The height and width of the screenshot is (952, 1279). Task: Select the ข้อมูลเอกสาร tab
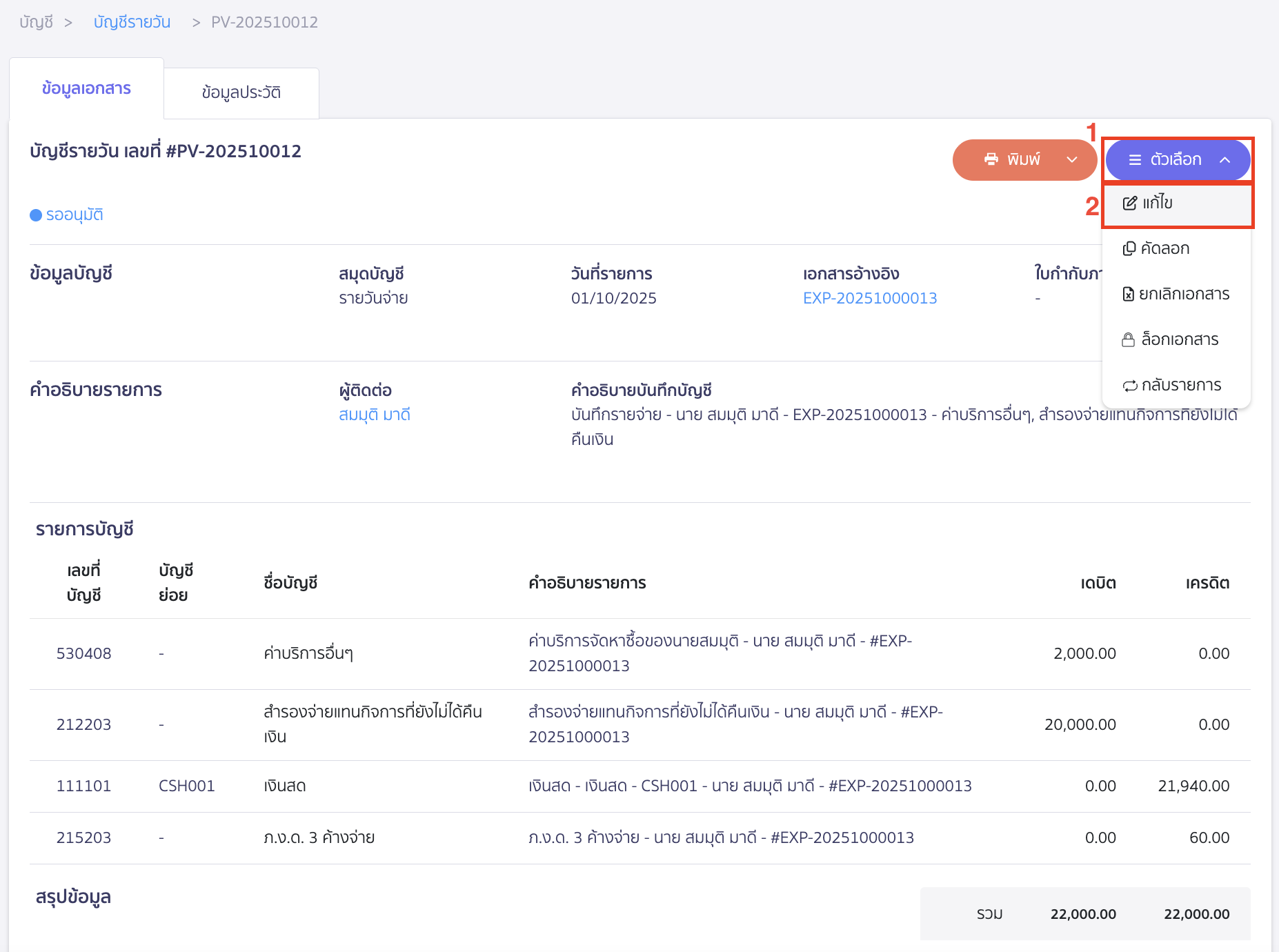(86, 88)
